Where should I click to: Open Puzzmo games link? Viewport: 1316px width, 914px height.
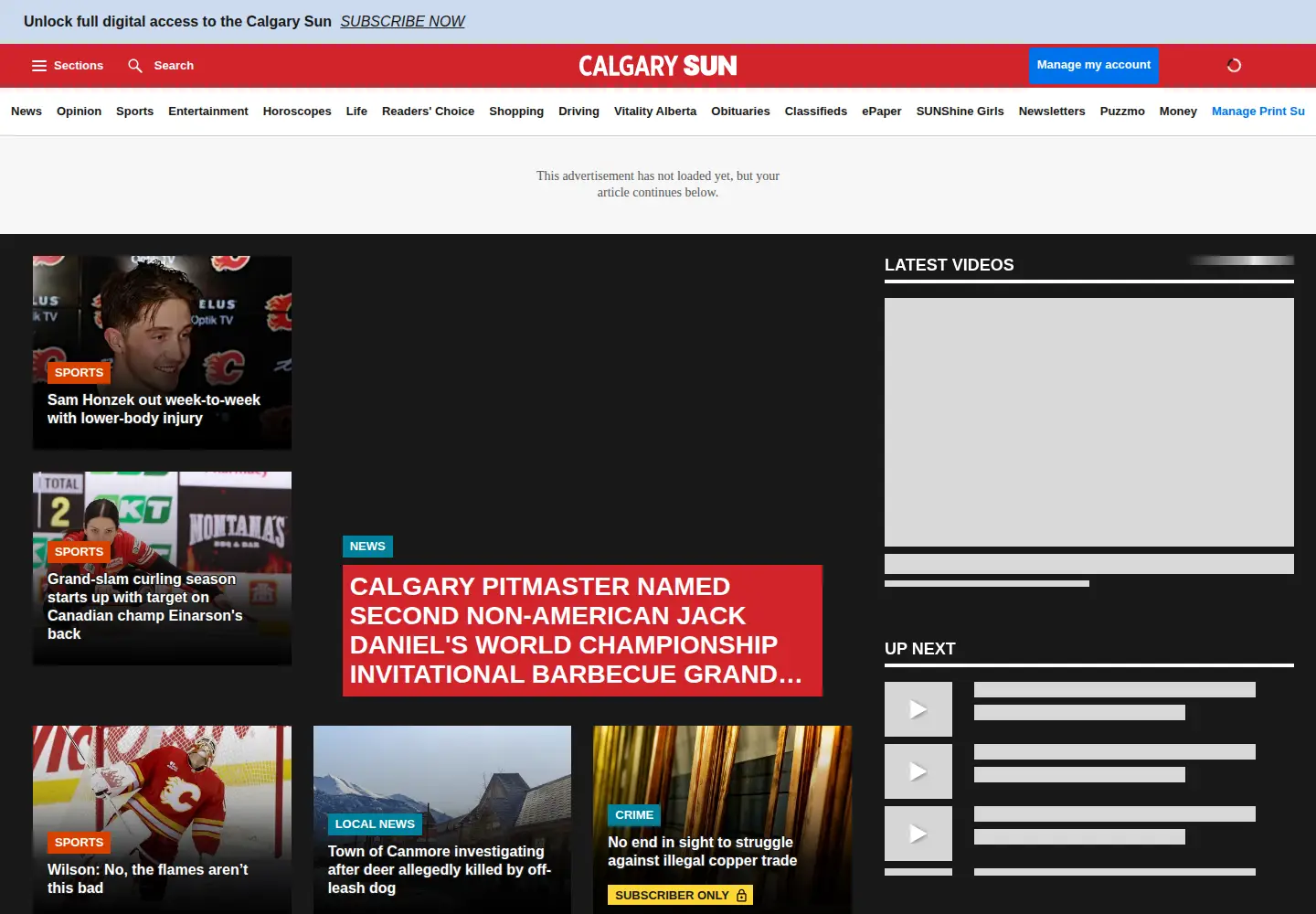click(x=1122, y=112)
